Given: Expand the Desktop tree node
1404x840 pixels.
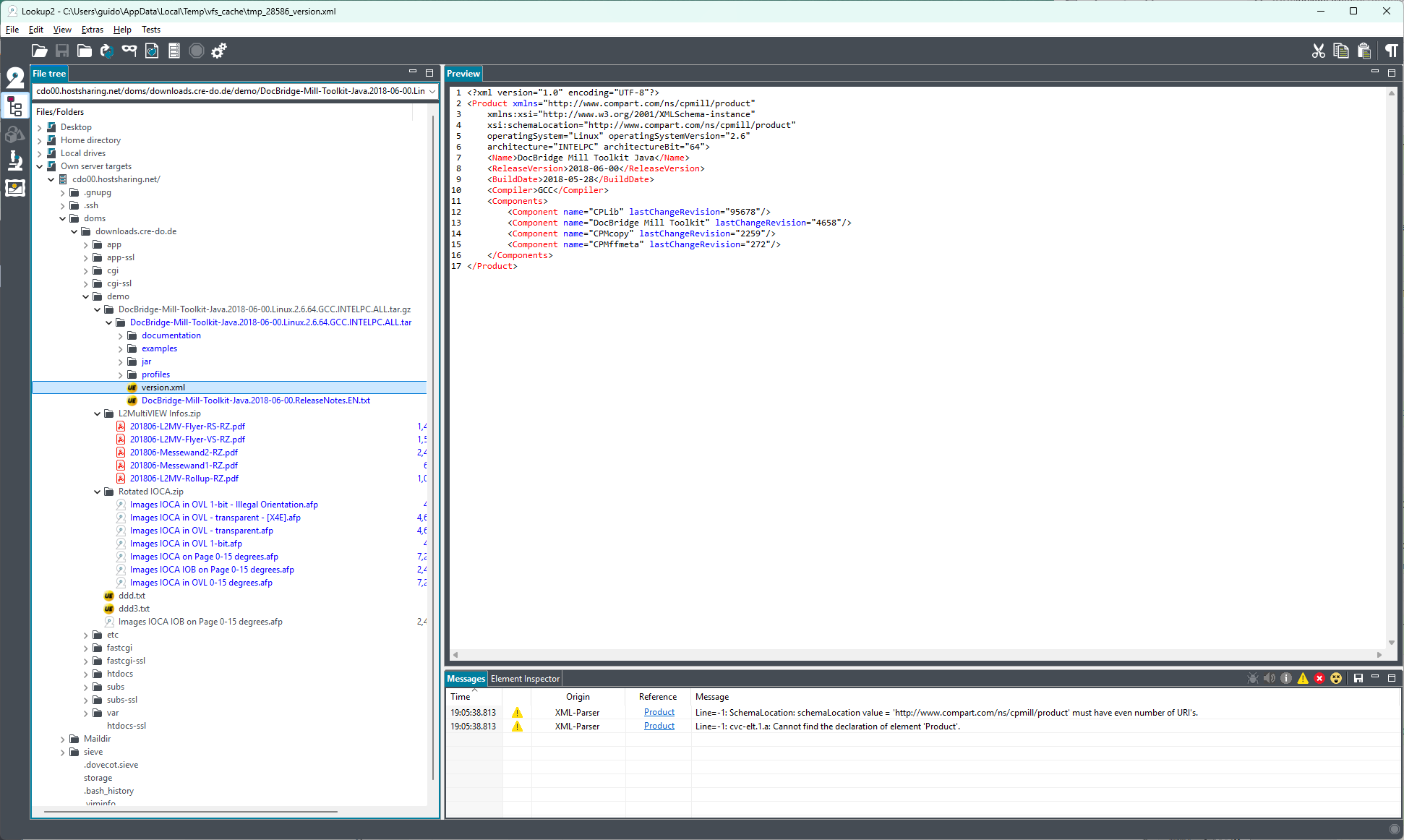Looking at the screenshot, I should click(40, 127).
